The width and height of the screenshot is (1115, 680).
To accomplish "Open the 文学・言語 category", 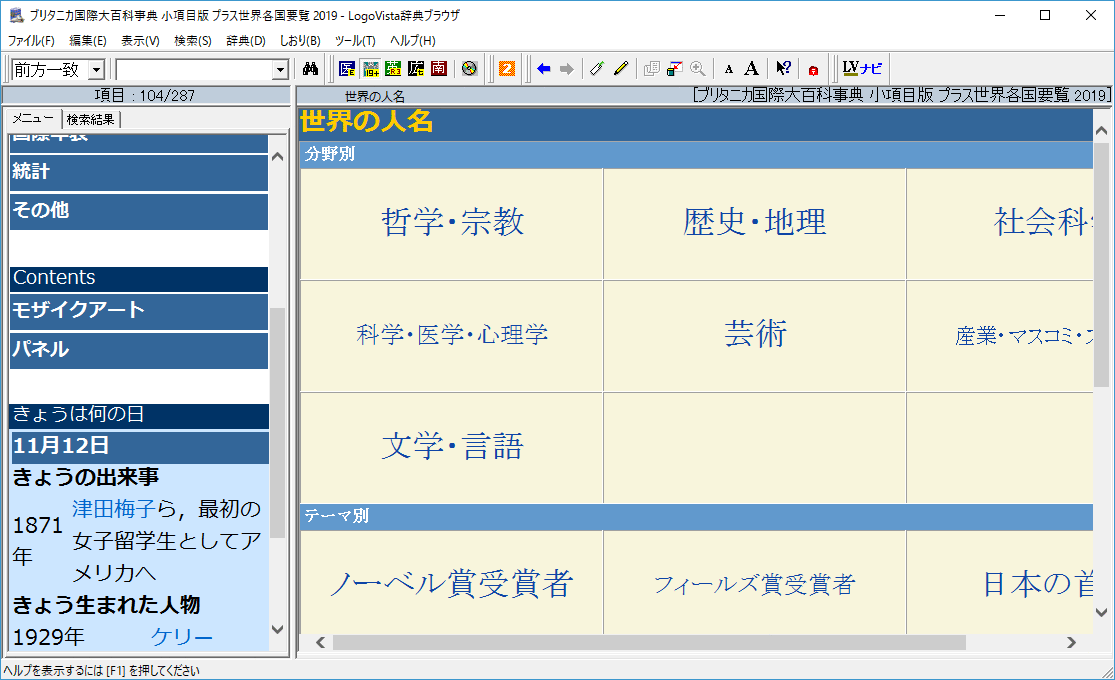I will [x=452, y=447].
